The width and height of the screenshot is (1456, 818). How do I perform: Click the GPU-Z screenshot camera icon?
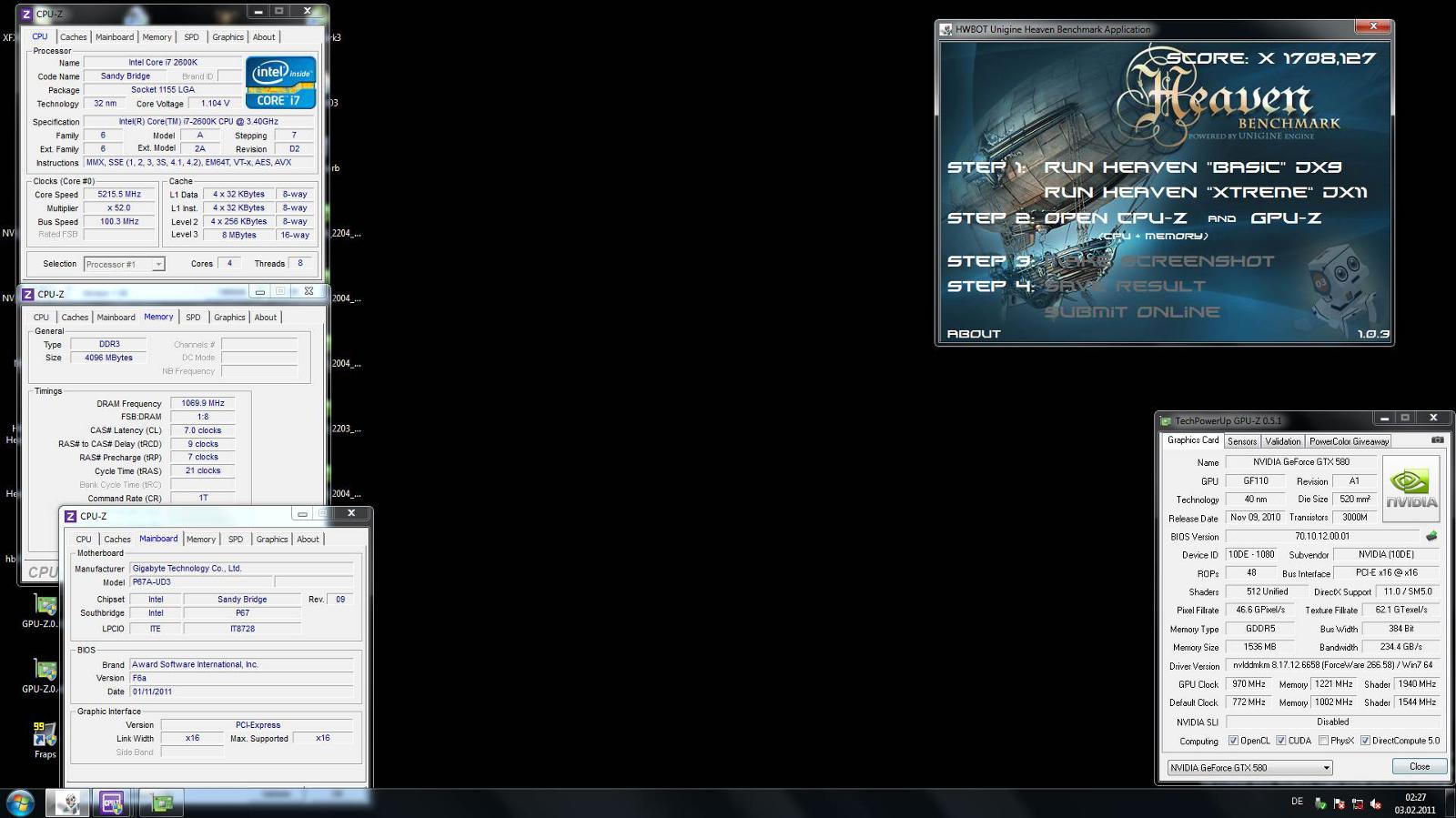tap(1437, 440)
